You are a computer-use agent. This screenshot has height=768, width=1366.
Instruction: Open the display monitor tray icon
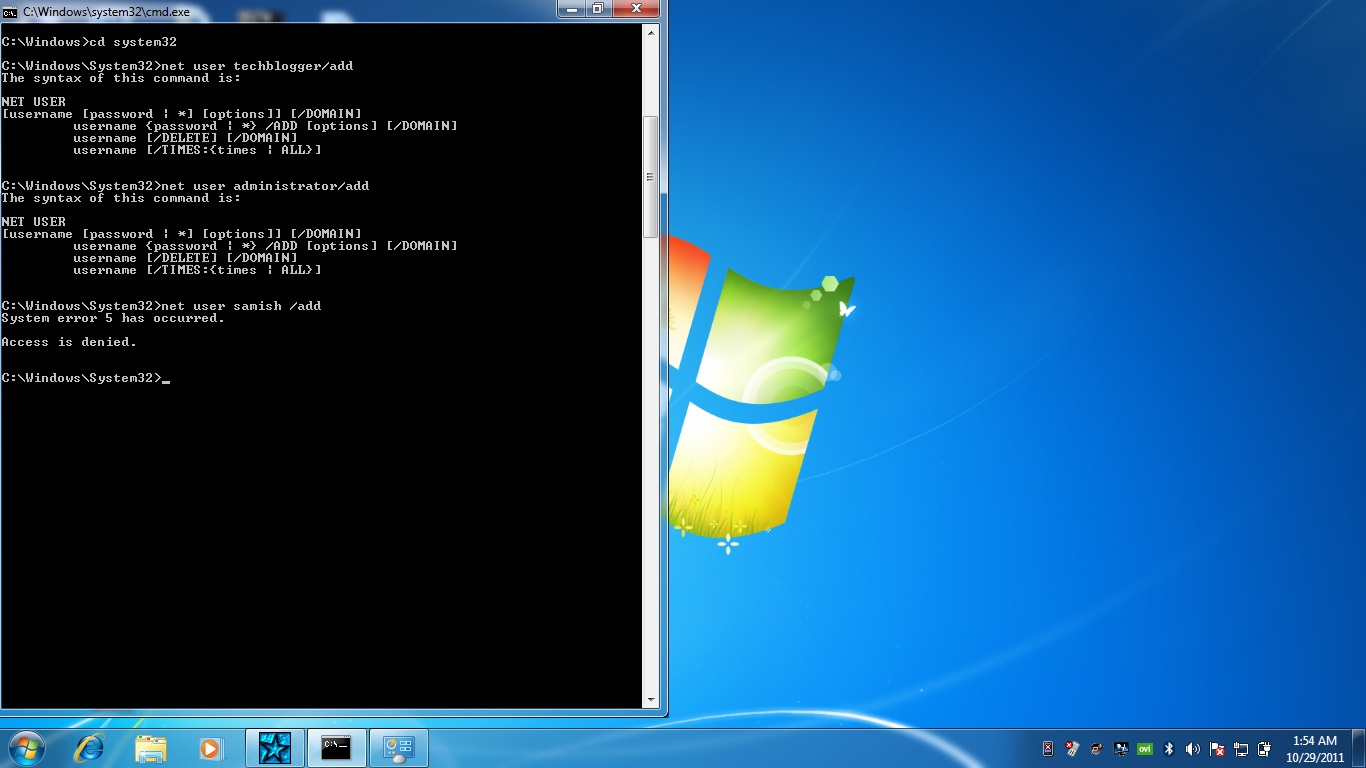[1121, 748]
